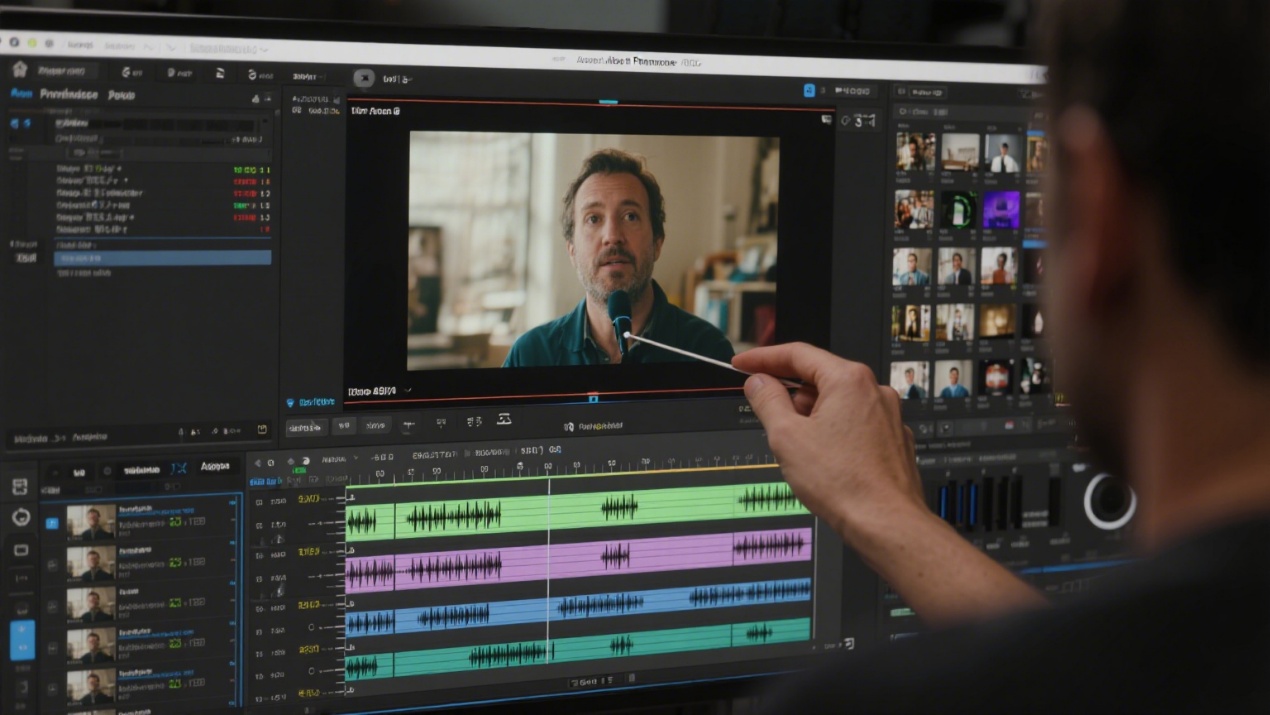Image resolution: width=1270 pixels, height=715 pixels.
Task: Select the blue audio track clip
Action: pos(578,607)
